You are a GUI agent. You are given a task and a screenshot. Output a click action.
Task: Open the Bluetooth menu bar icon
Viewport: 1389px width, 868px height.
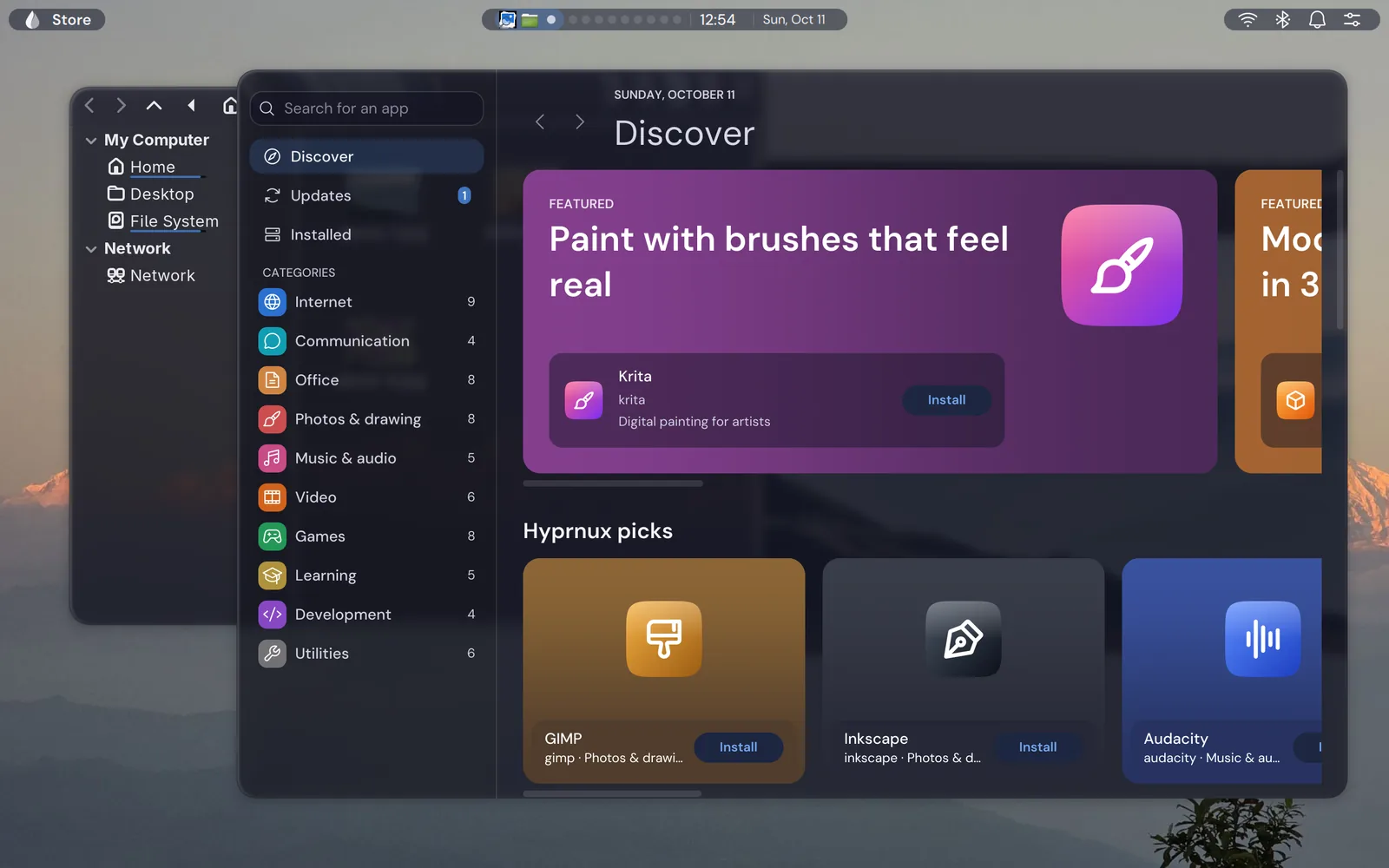(x=1282, y=19)
